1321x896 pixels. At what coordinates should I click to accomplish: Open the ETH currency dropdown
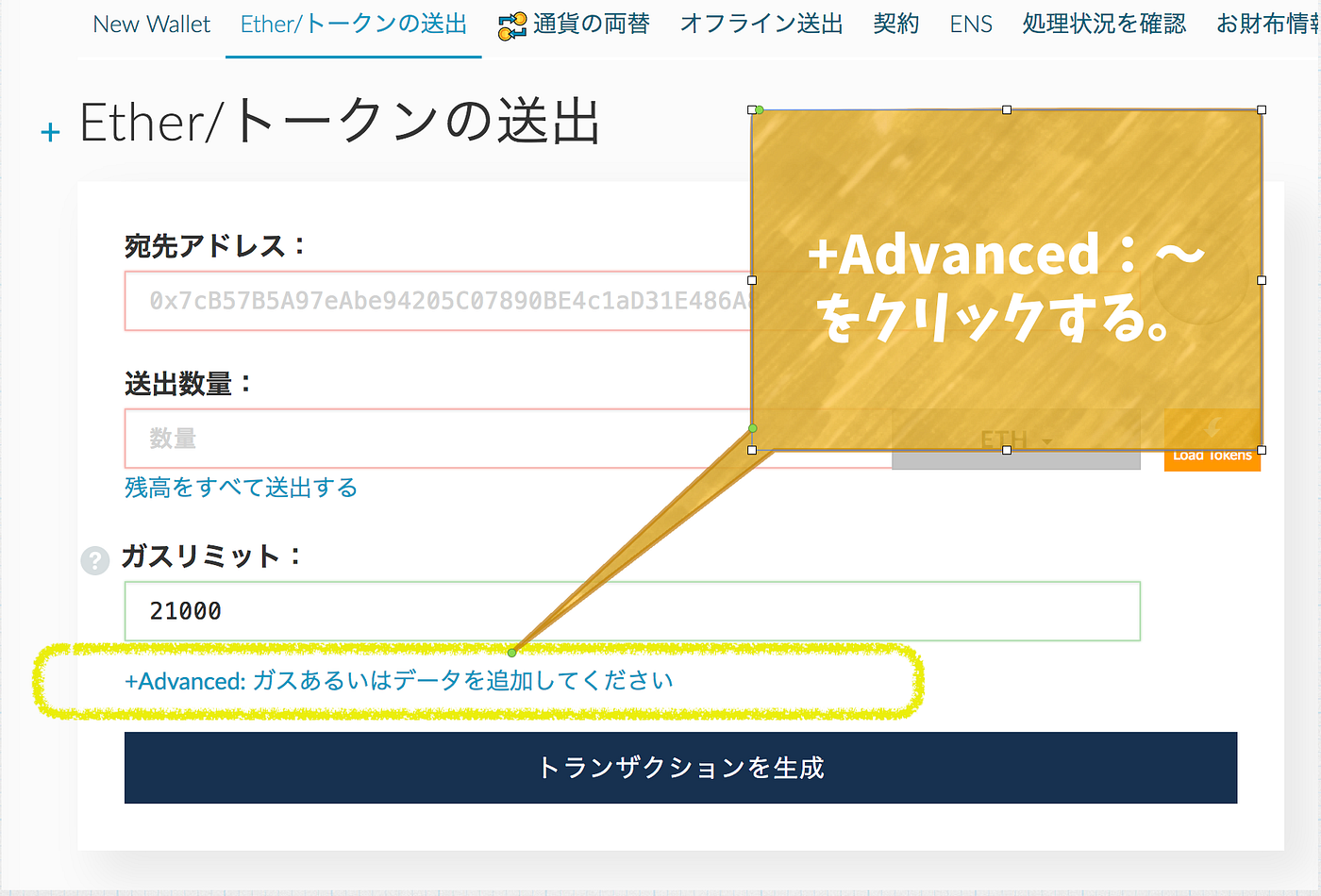[x=1016, y=440]
